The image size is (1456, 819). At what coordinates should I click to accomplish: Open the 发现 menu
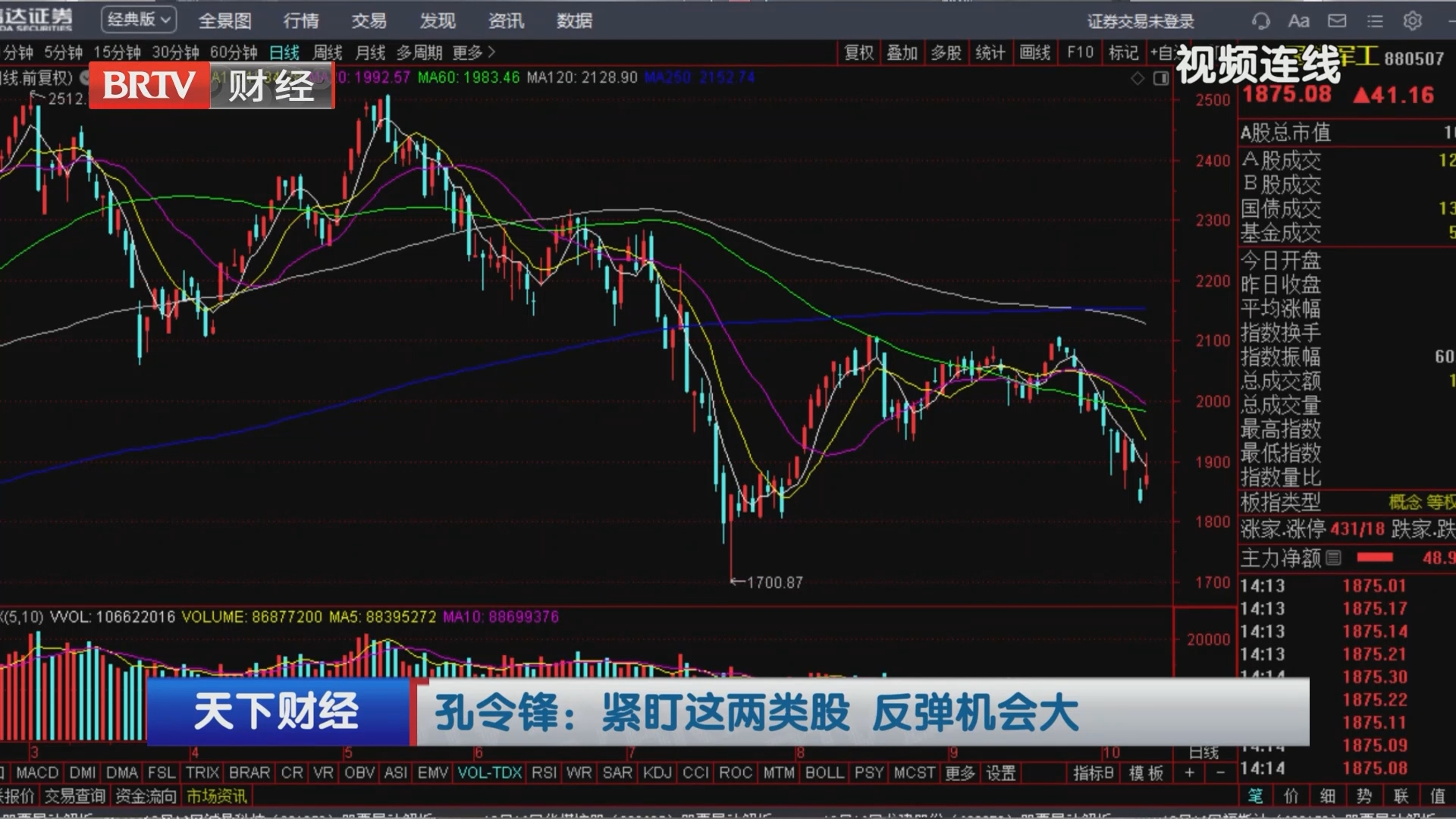(438, 20)
